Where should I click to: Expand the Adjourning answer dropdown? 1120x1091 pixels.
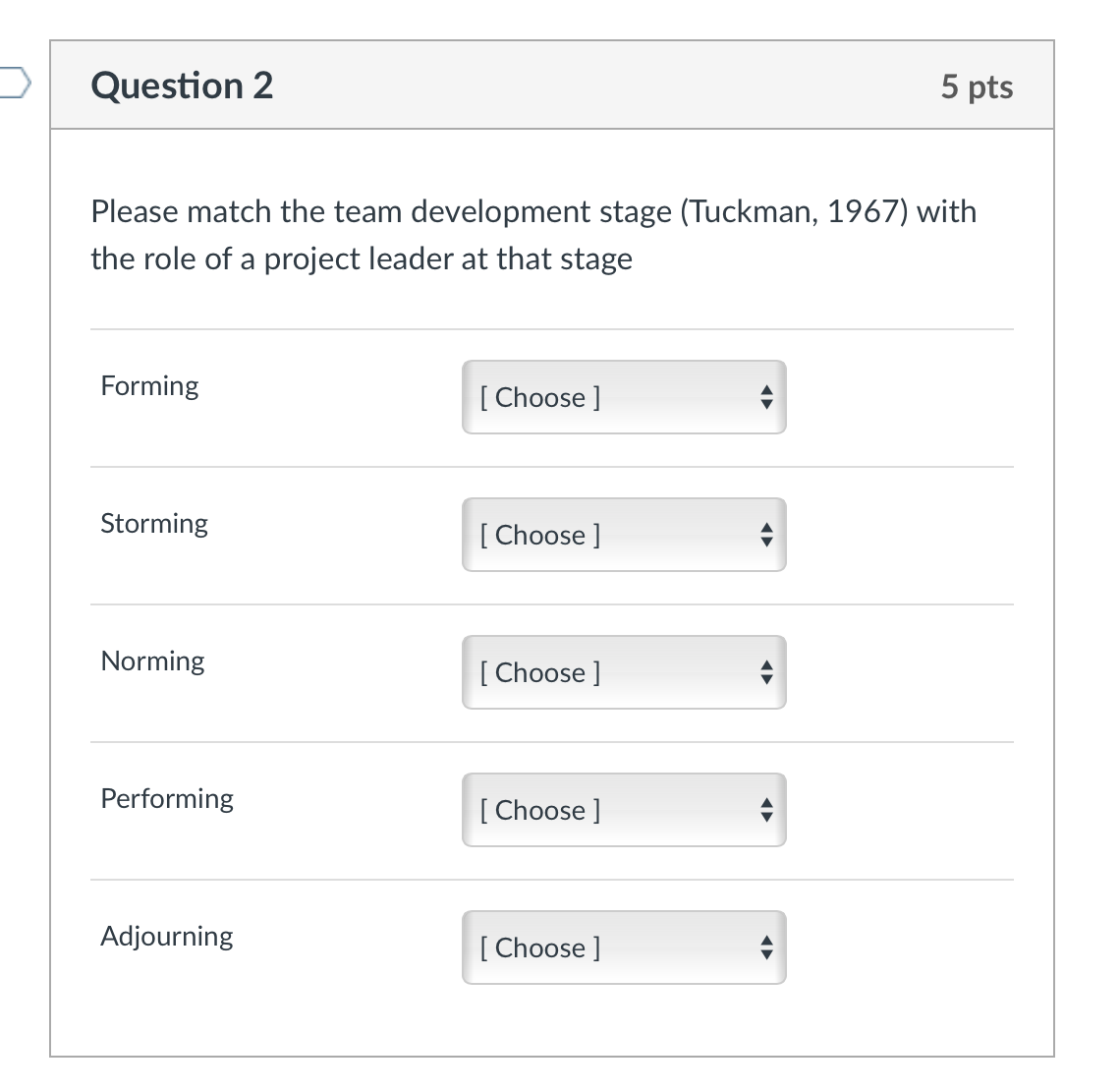[x=623, y=947]
